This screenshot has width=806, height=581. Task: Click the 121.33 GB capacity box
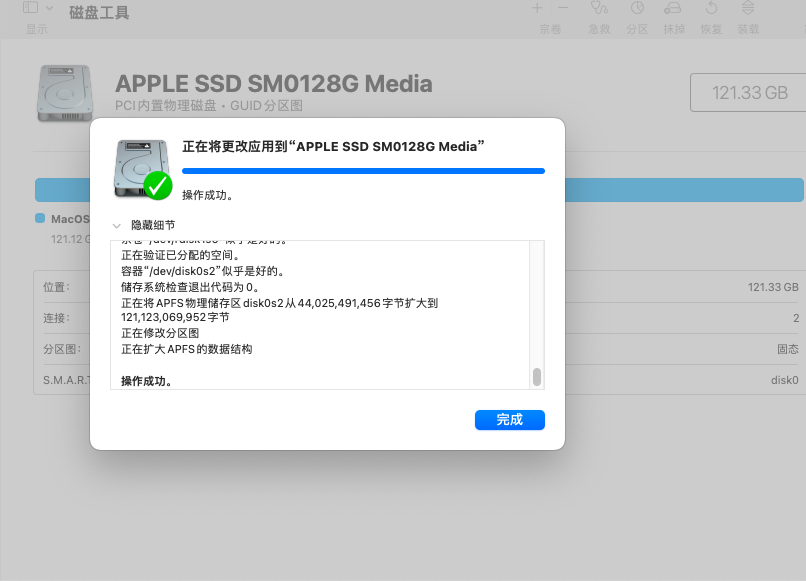748,93
